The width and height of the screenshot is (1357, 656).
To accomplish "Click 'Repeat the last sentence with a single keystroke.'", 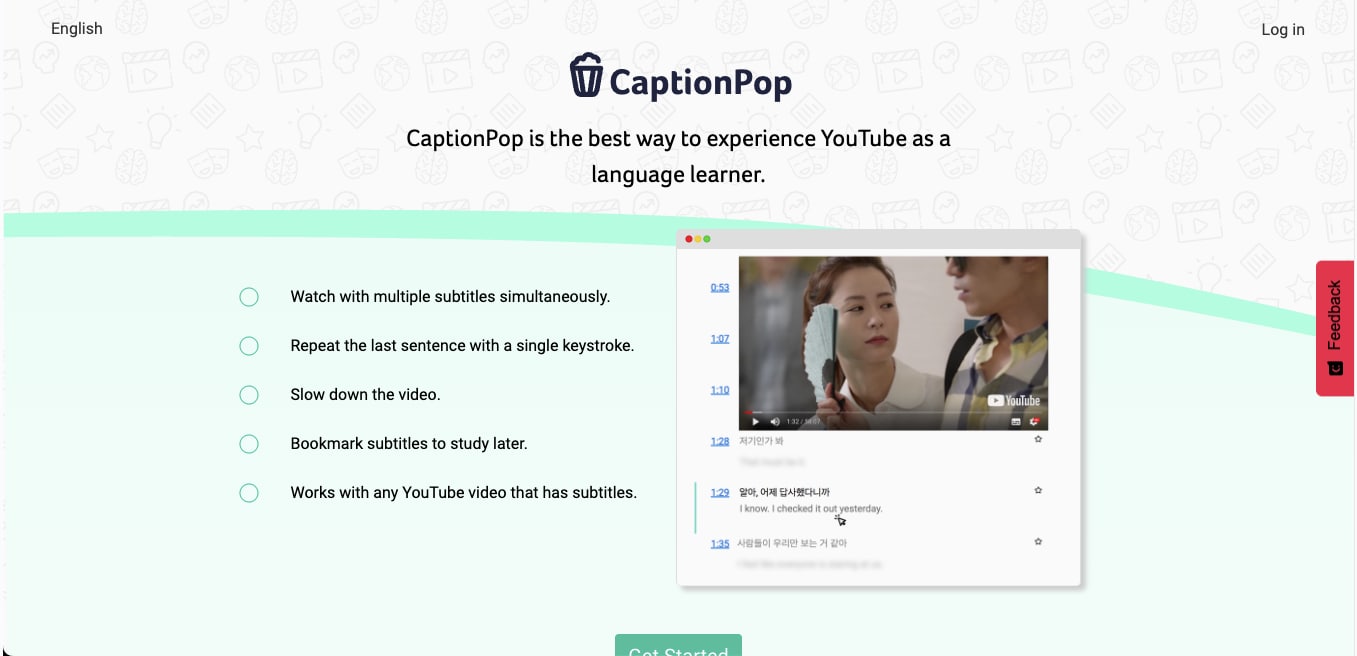I will tap(462, 346).
